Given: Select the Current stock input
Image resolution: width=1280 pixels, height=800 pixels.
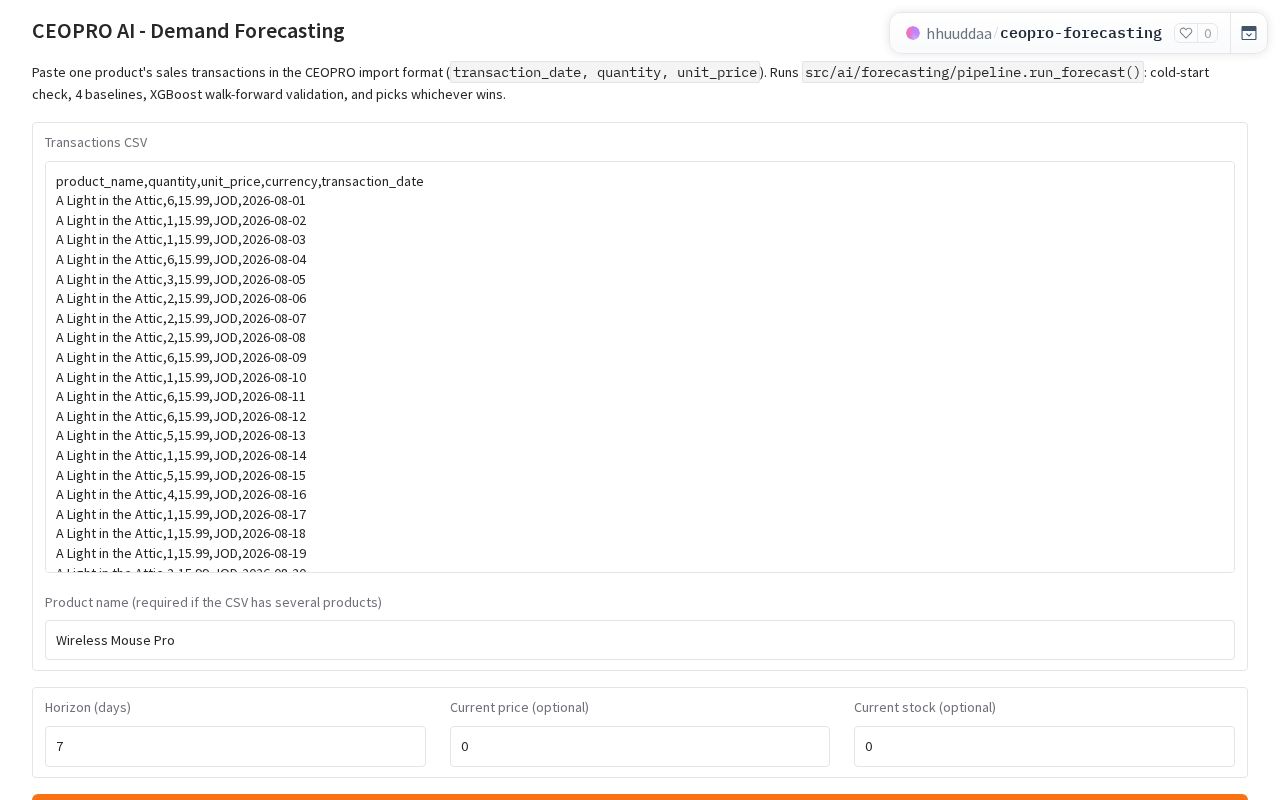Looking at the screenshot, I should point(1044,746).
